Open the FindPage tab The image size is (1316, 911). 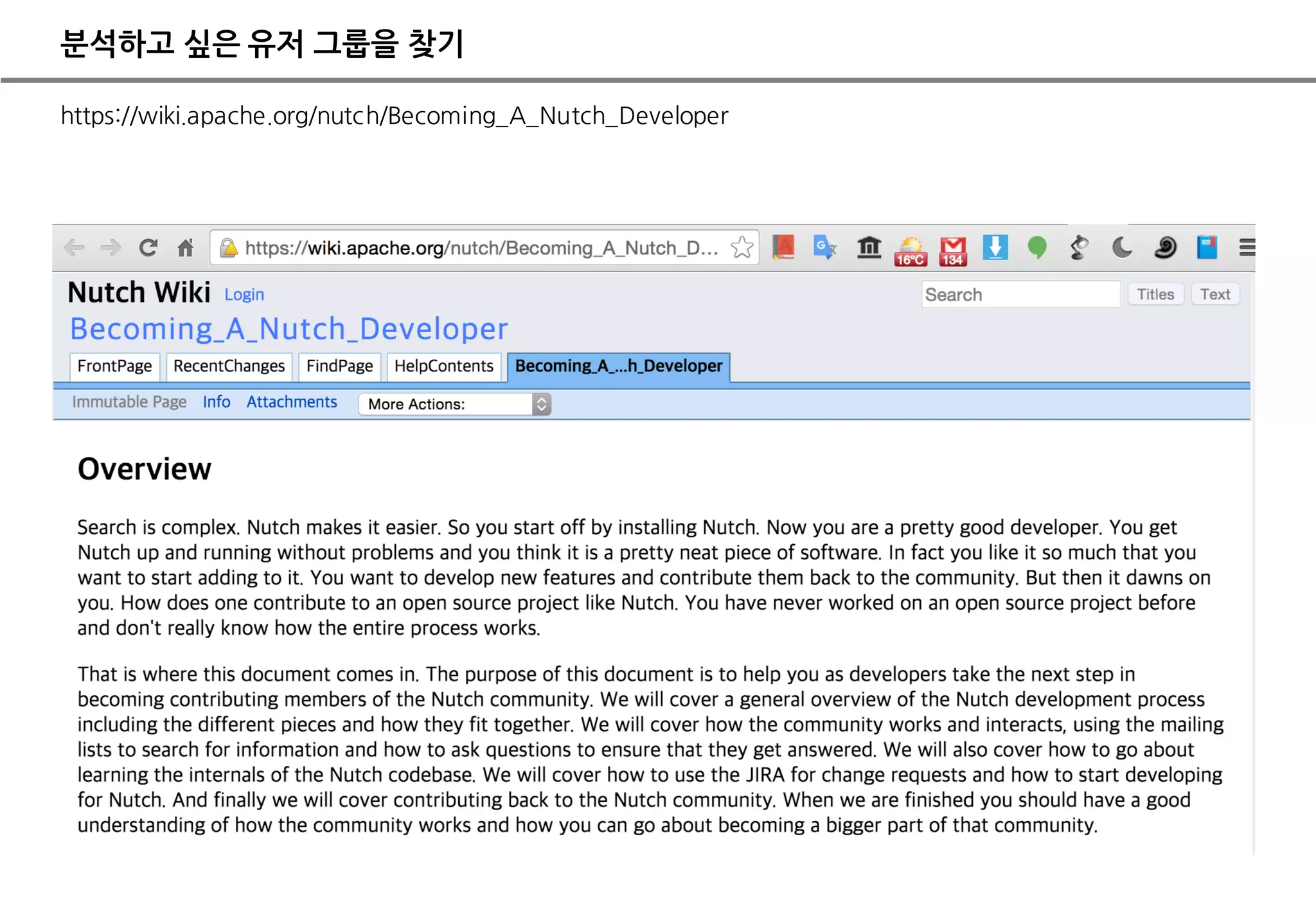coord(339,366)
